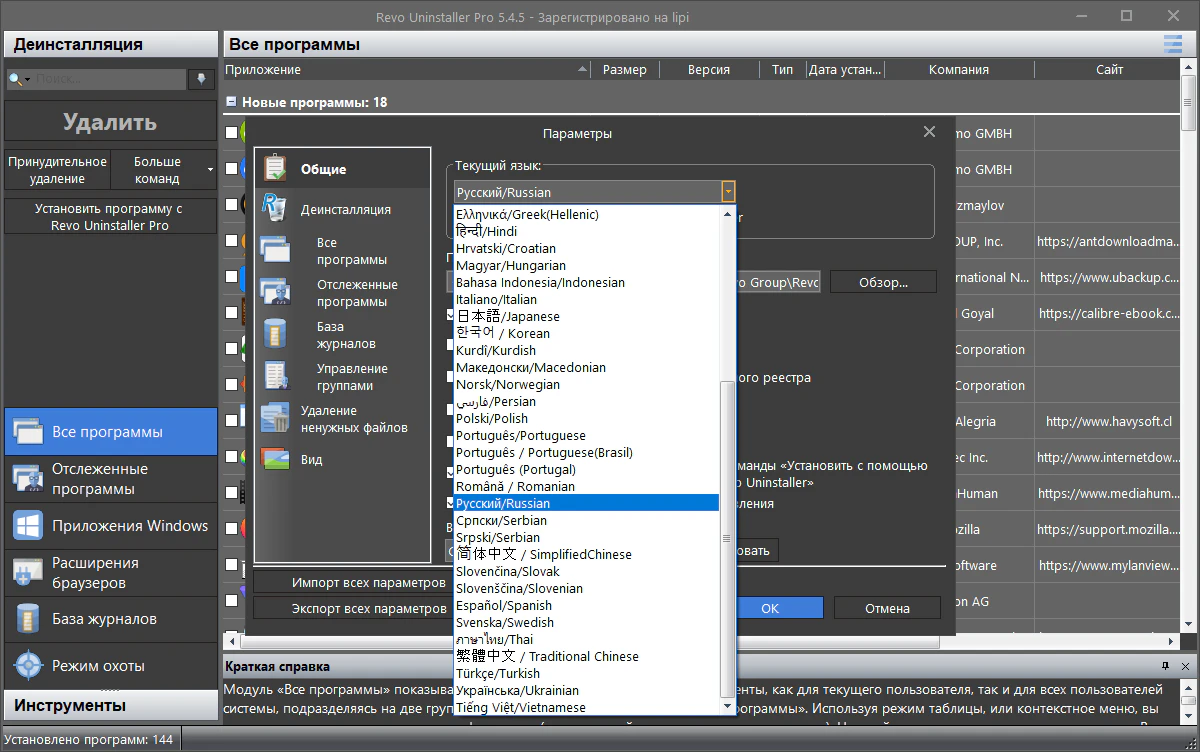Collapse the Новые программы group
Screen dimensions: 1200x752
click(231, 102)
